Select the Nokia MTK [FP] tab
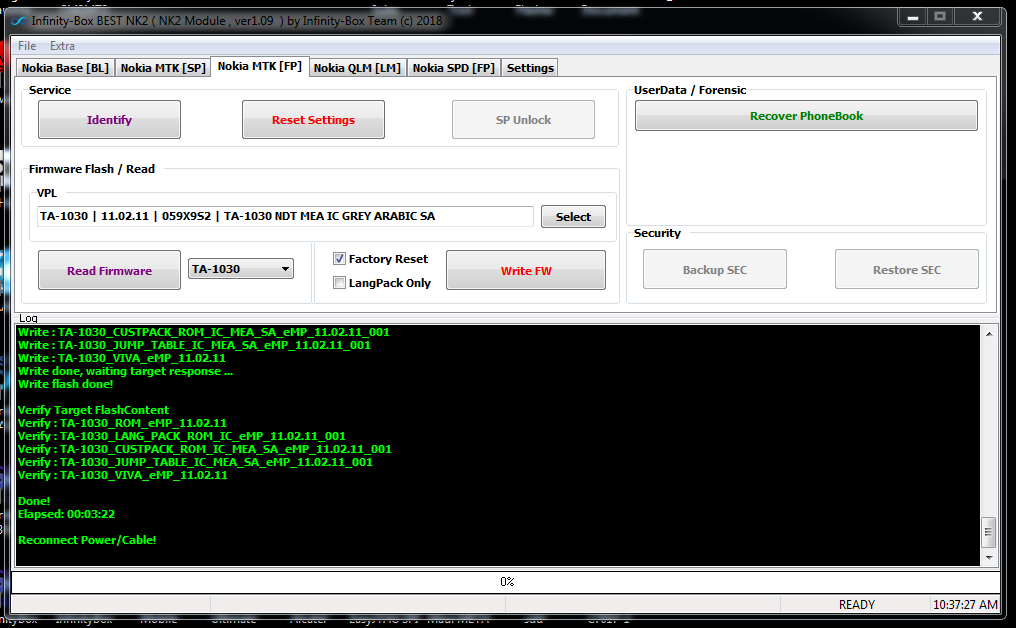 tap(260, 66)
